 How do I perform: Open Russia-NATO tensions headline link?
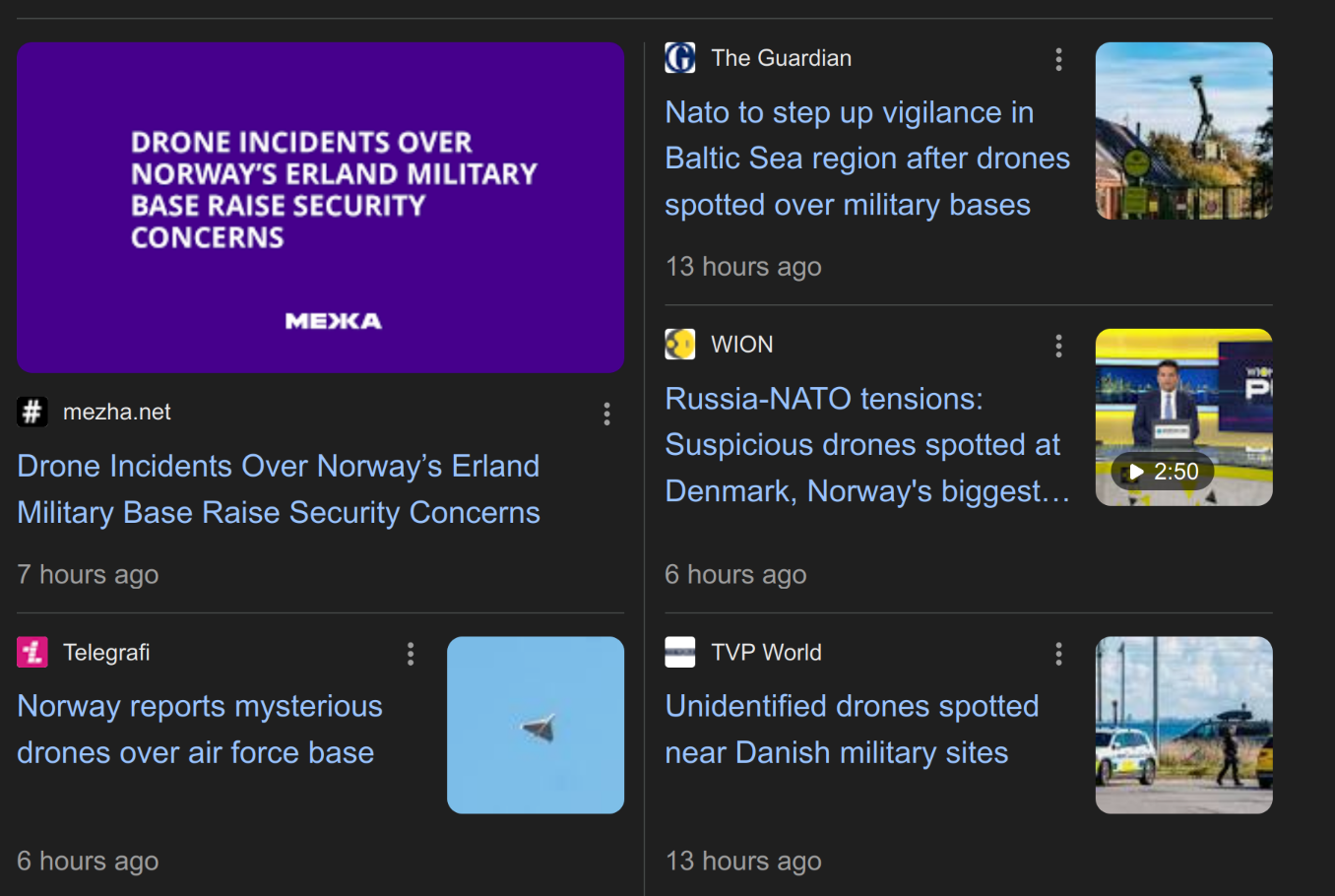(x=866, y=444)
